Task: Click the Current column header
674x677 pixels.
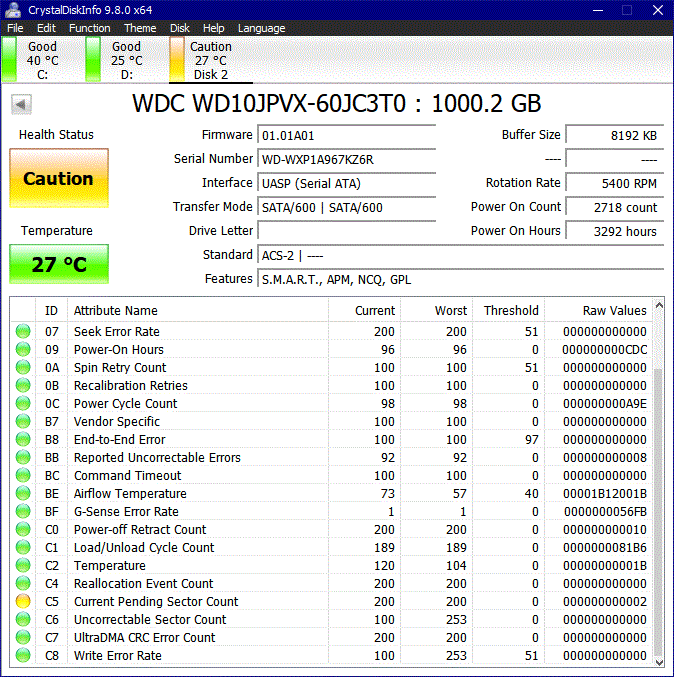Action: 364,310
